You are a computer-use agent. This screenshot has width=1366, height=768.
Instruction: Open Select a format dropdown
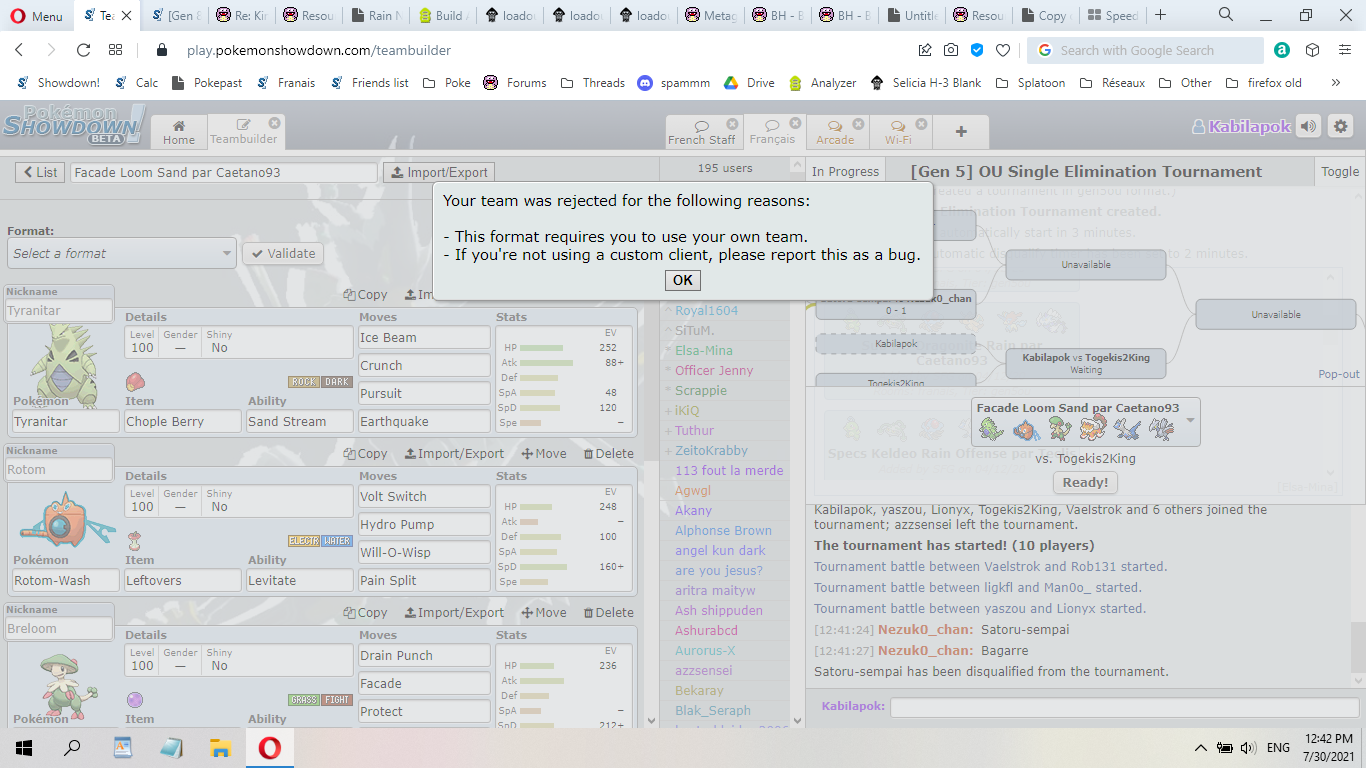tap(122, 253)
